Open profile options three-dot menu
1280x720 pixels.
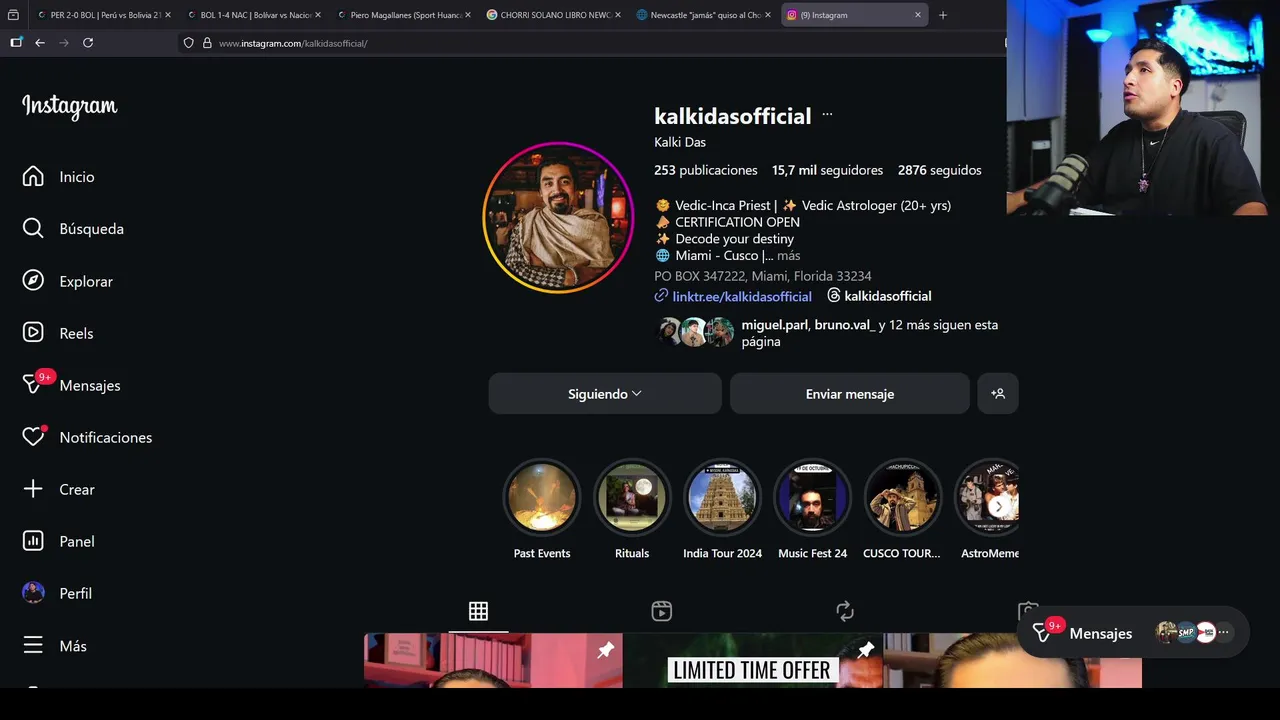tap(827, 115)
